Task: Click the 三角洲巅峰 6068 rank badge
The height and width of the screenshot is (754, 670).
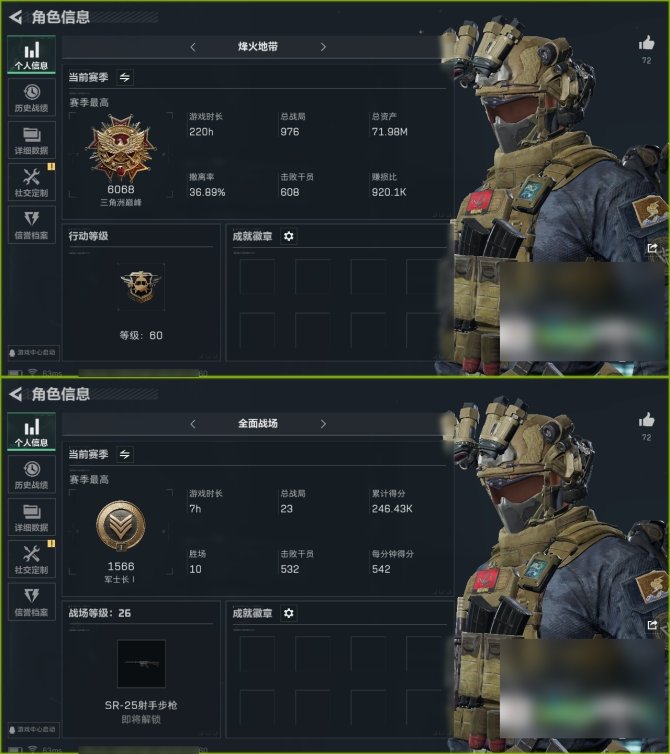Action: (x=121, y=148)
